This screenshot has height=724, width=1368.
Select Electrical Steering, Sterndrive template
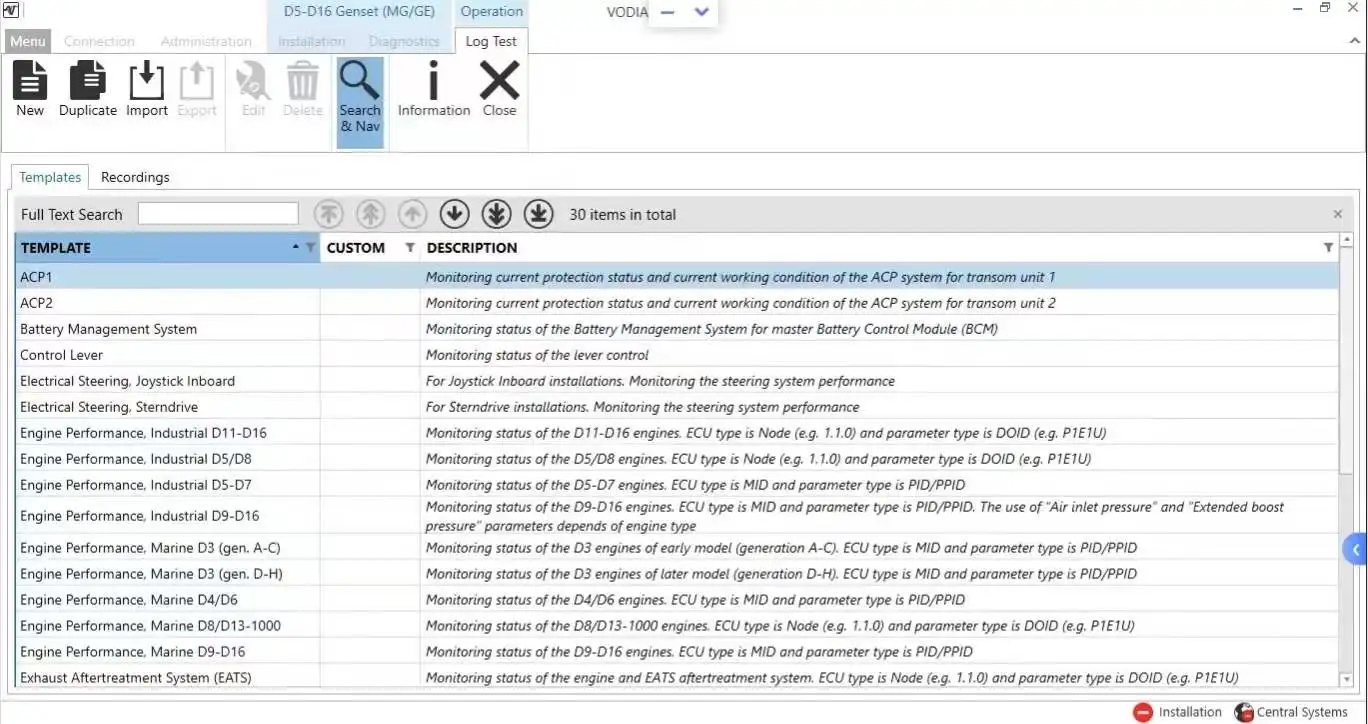(677, 407)
